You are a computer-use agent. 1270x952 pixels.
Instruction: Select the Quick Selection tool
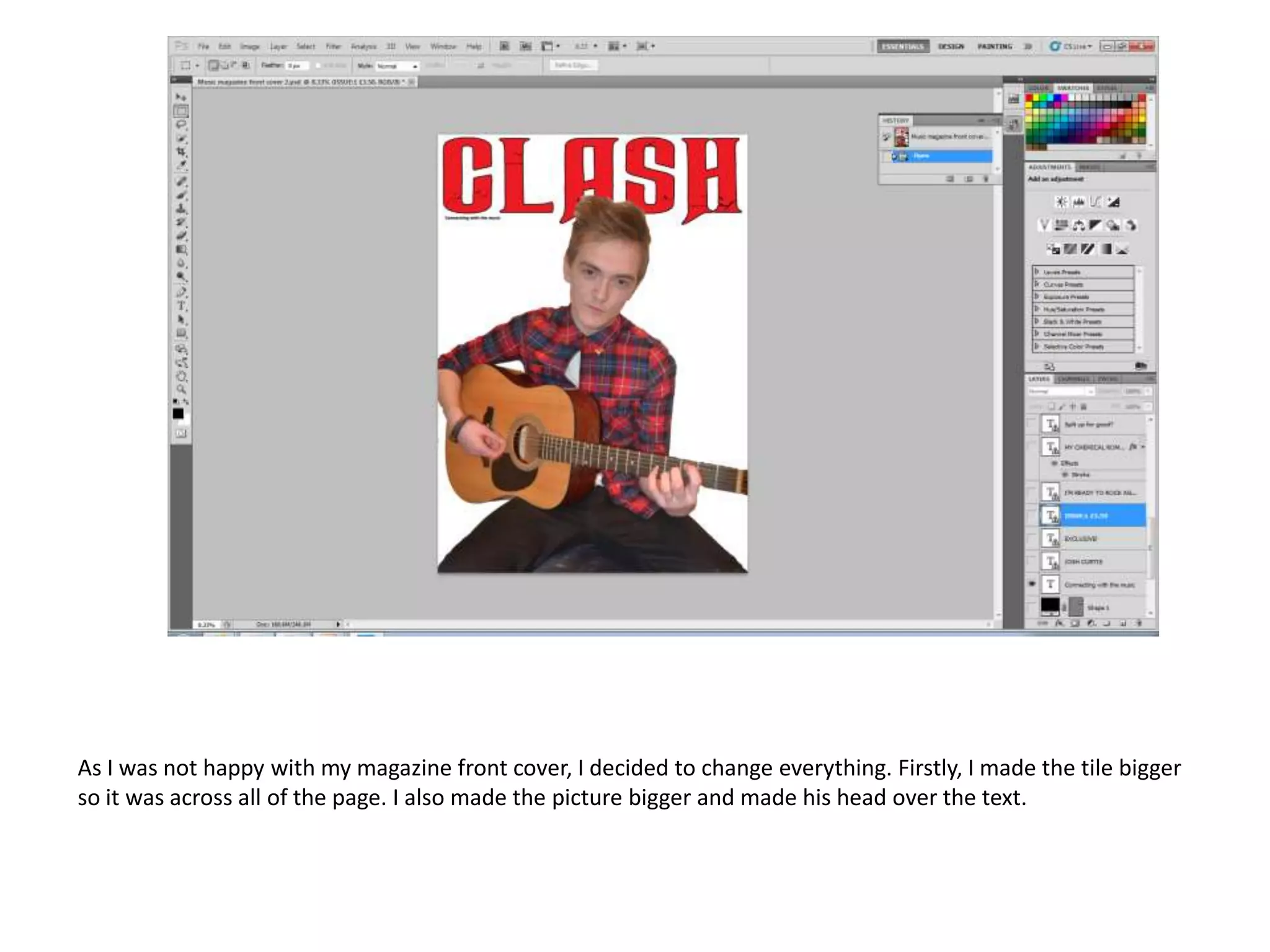181,139
